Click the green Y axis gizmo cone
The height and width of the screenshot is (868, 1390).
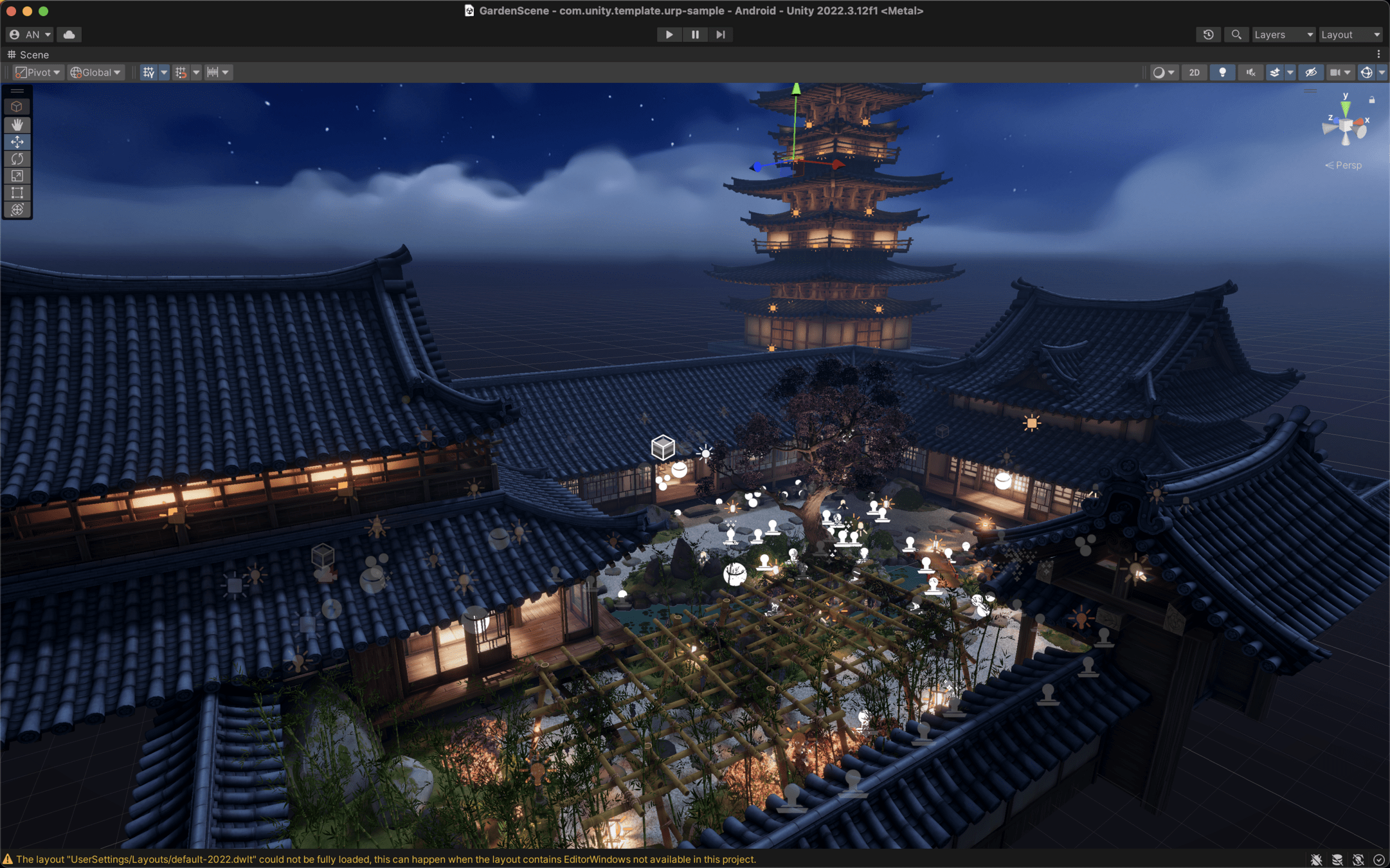1345,109
